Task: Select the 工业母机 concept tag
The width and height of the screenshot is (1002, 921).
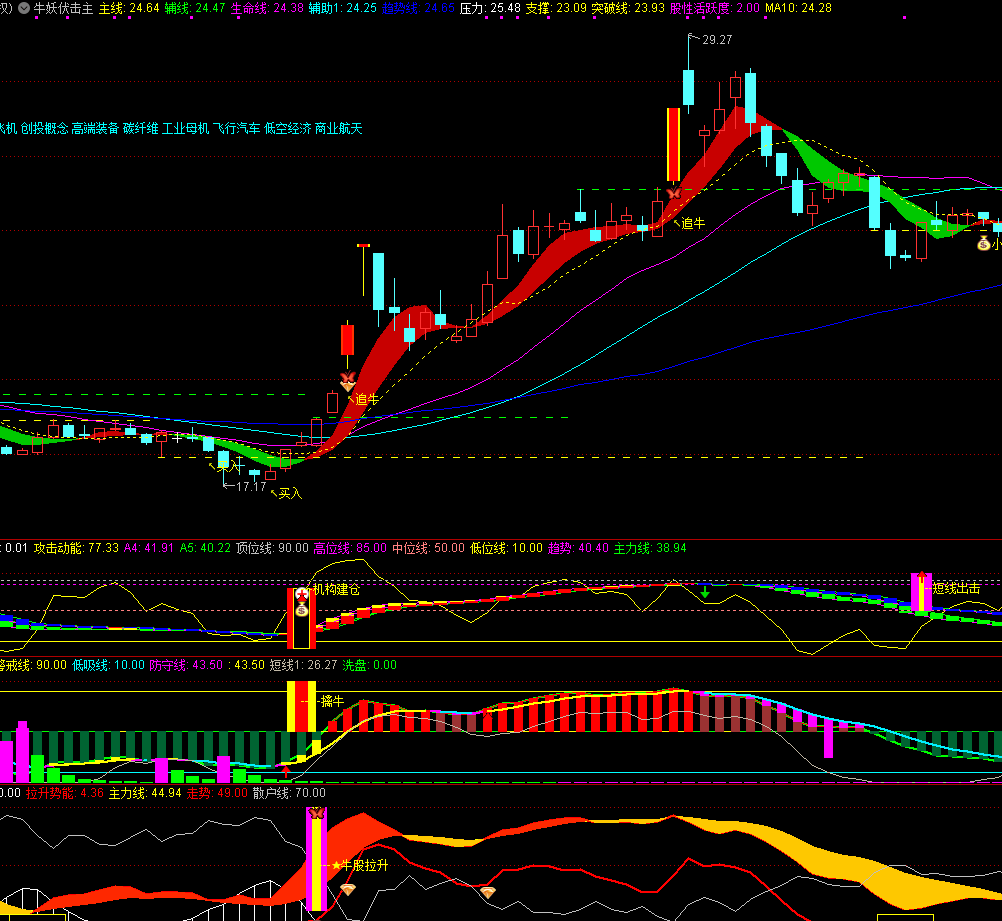Action: pos(185,128)
